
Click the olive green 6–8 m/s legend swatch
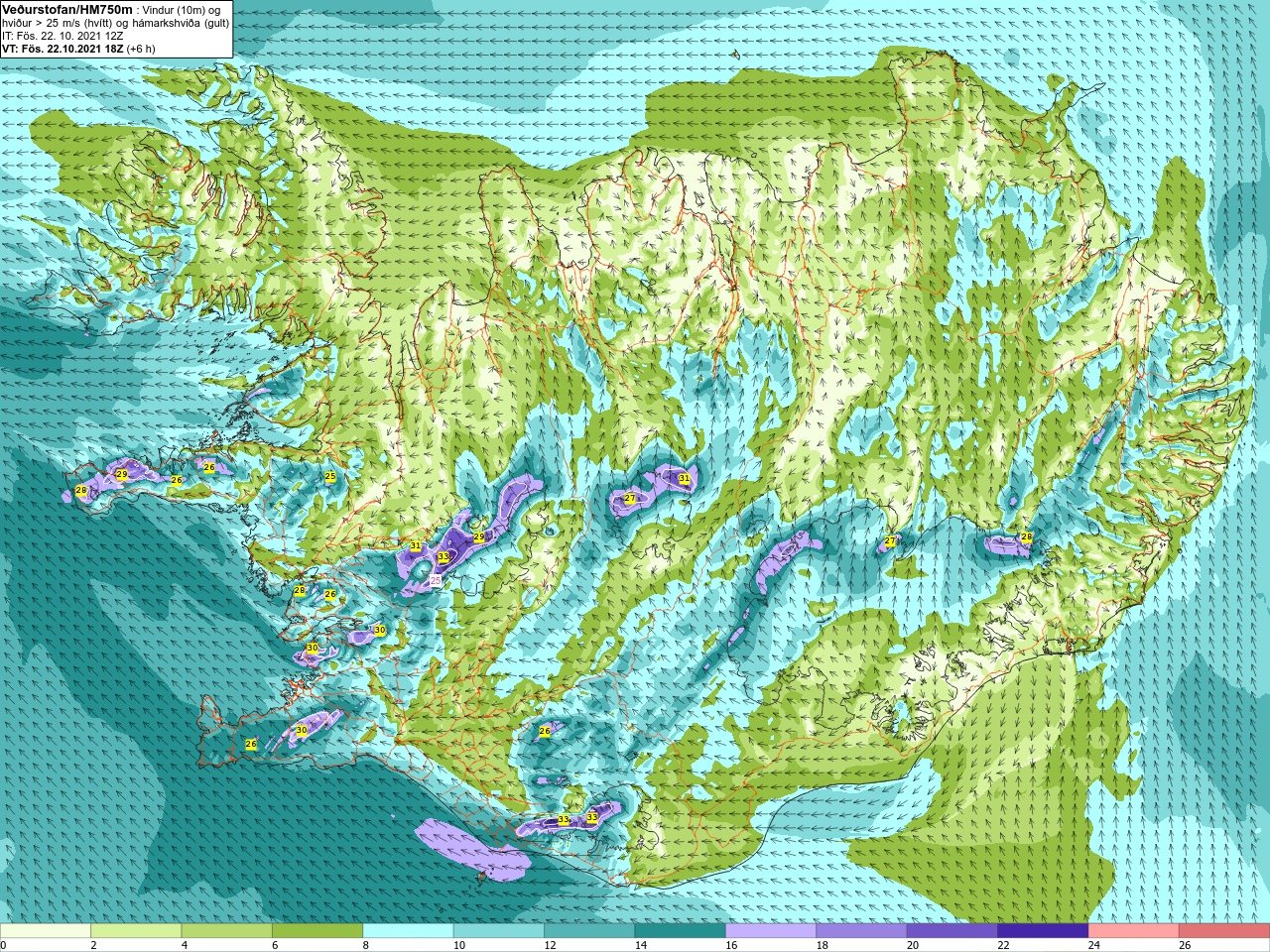(x=317, y=931)
